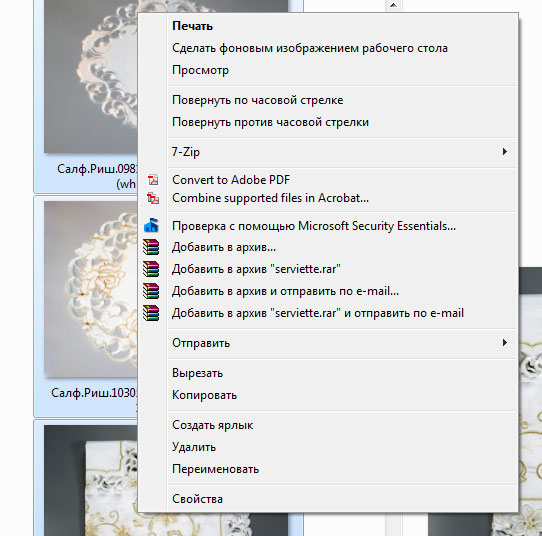Viewport: 542px width, 536px height.
Task: Select Вырезать from the context menu
Action: coord(327,373)
